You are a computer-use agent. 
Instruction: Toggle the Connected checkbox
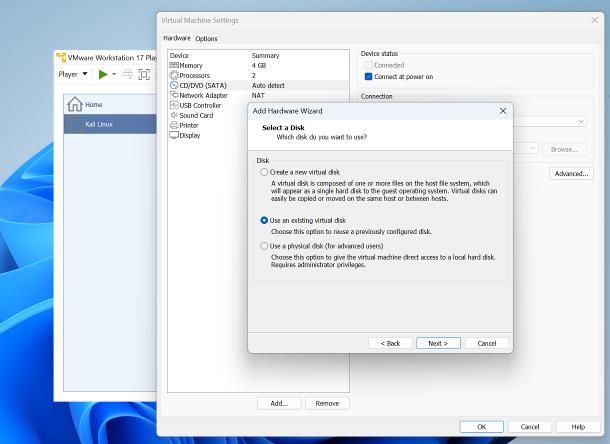coord(368,65)
